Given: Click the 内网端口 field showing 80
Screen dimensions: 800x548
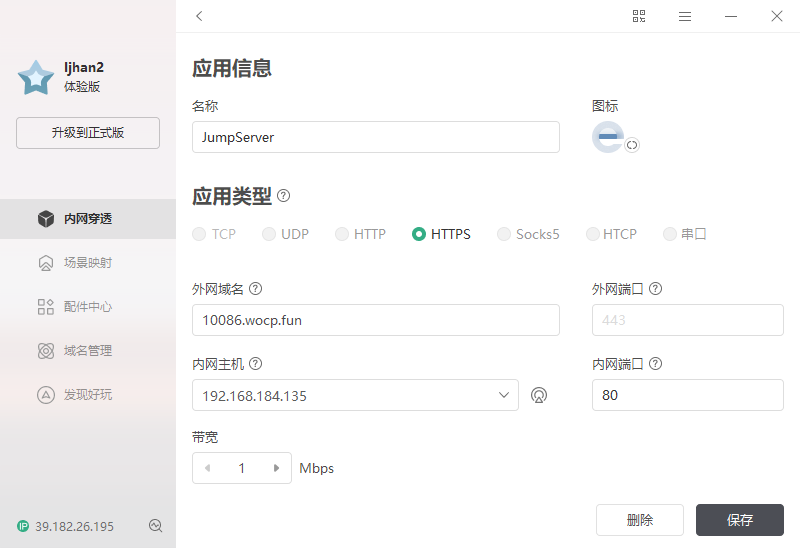Looking at the screenshot, I should pos(688,395).
